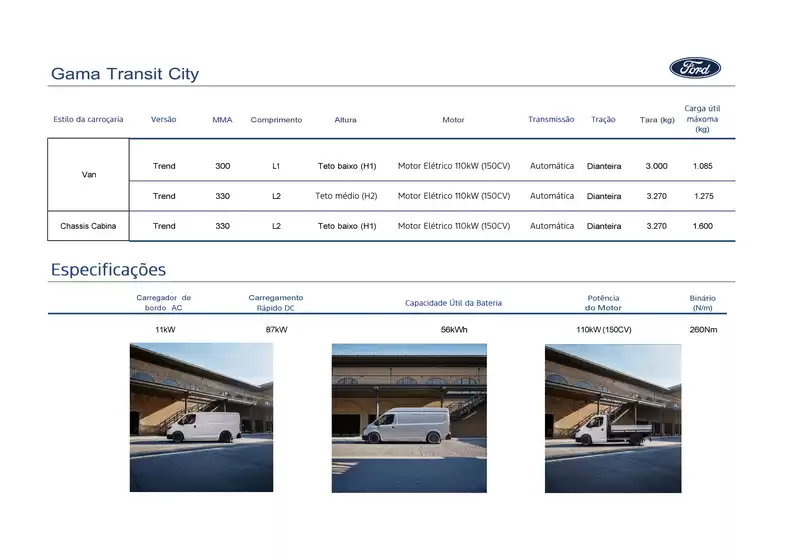Click the 'Tara (kg)' column header
This screenshot has height=560, width=793.
(657, 120)
